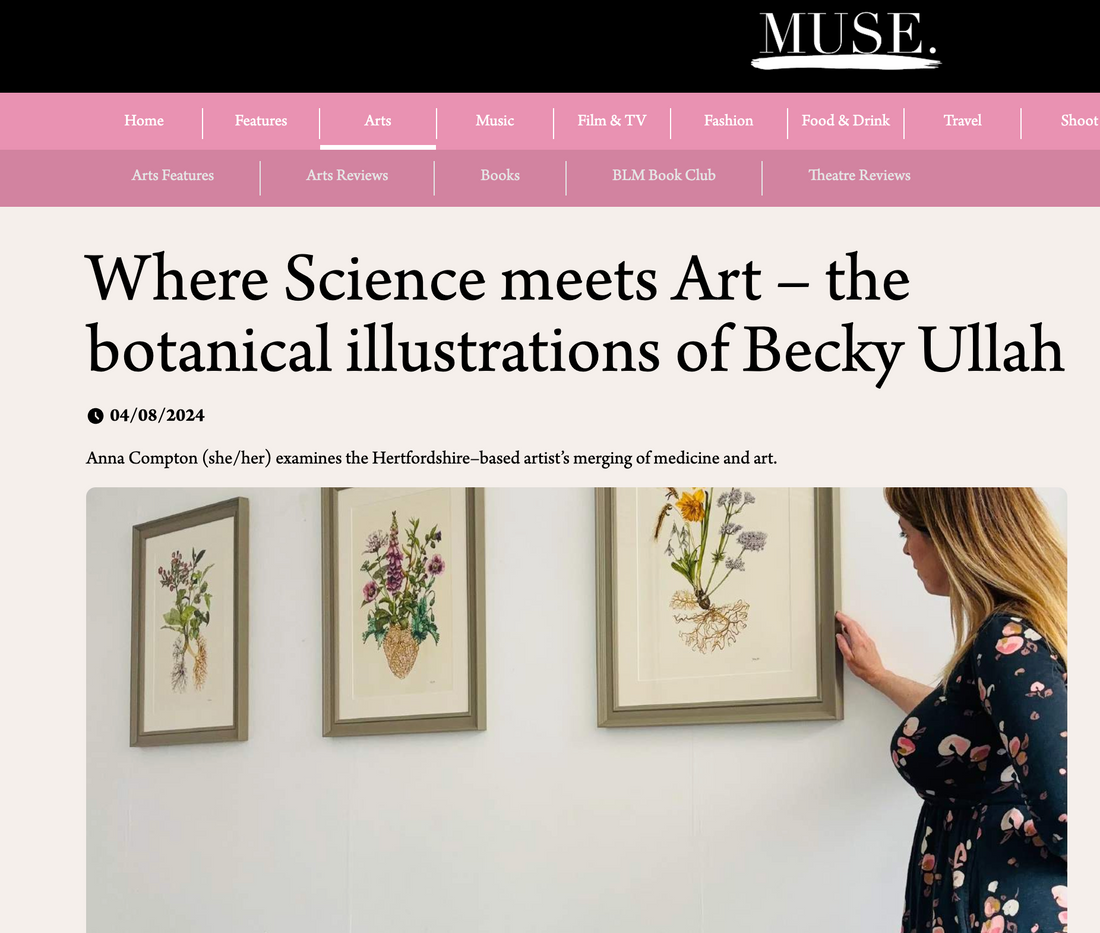The width and height of the screenshot is (1100, 933).
Task: Visit the BLM Book Club page
Action: [x=664, y=176]
